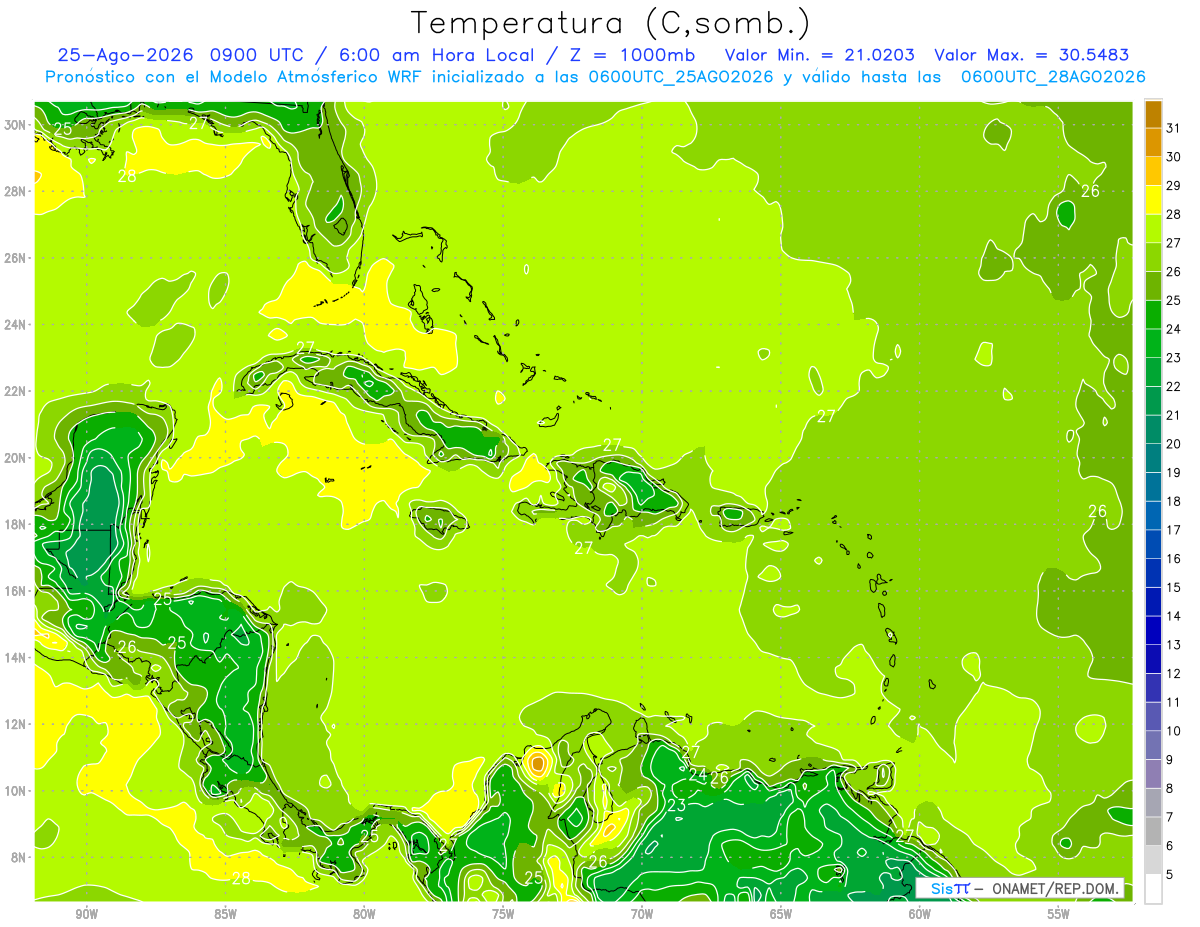This screenshot has height=927, width=1200.
Task: Click the "21" label on color scale
Action: point(1174,415)
